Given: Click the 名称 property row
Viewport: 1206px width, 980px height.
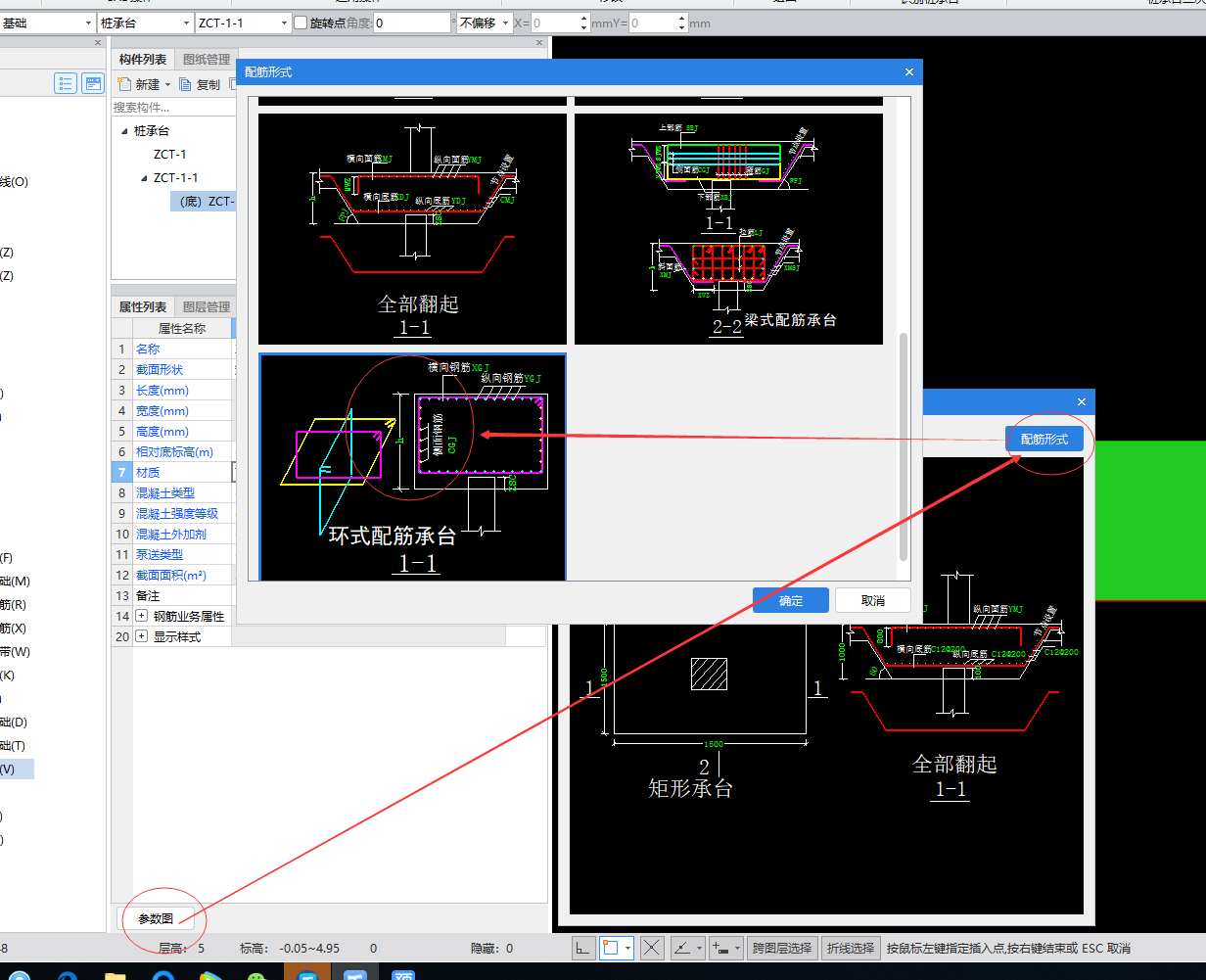Looking at the screenshot, I should [x=171, y=349].
